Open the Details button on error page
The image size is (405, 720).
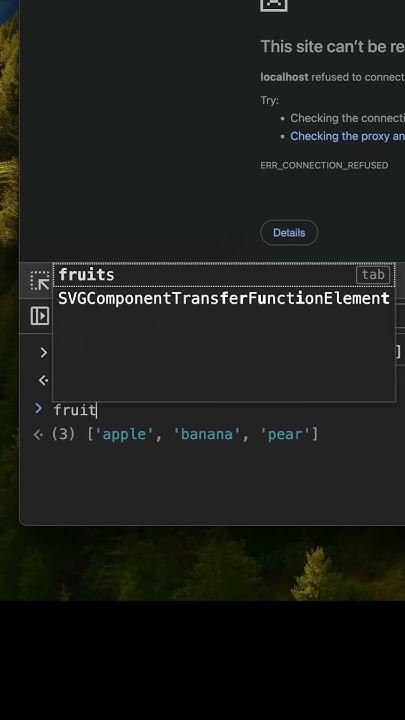pos(289,233)
